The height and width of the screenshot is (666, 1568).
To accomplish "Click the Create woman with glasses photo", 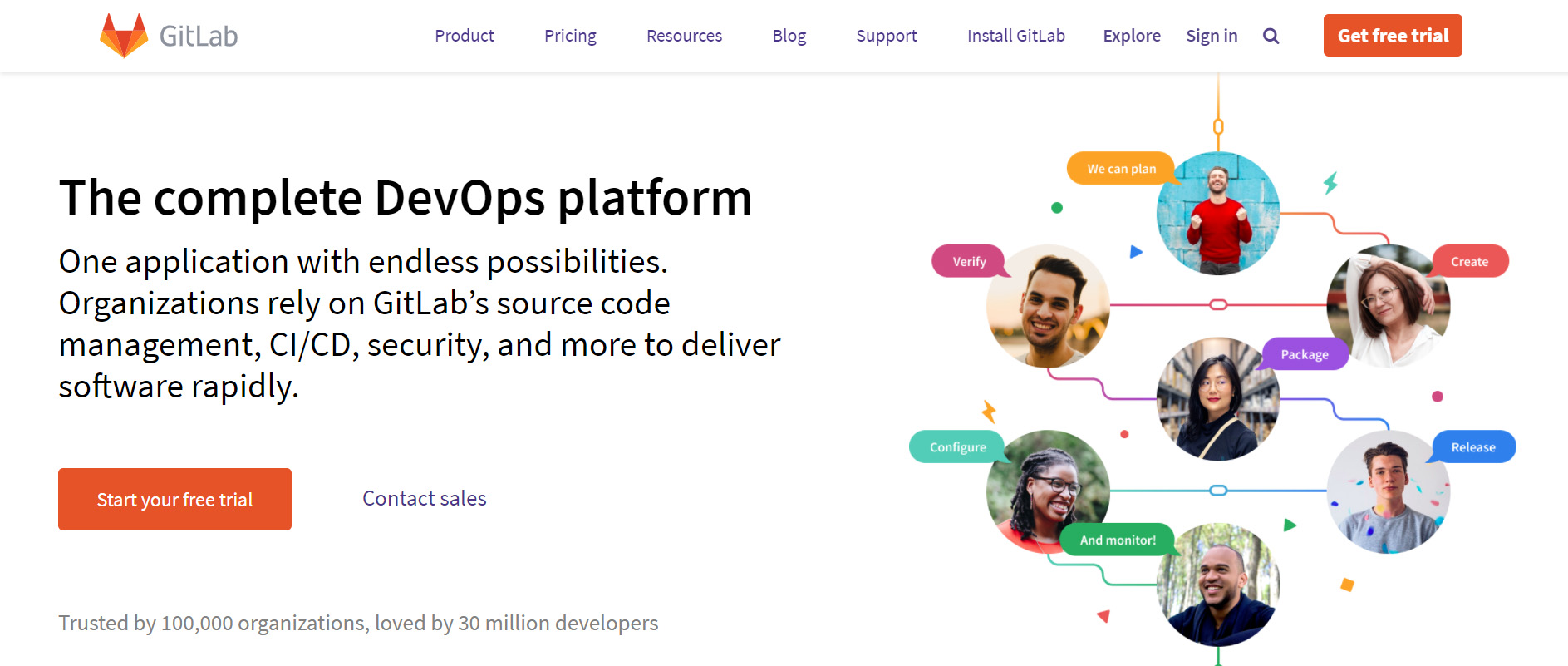I will [x=1389, y=306].
